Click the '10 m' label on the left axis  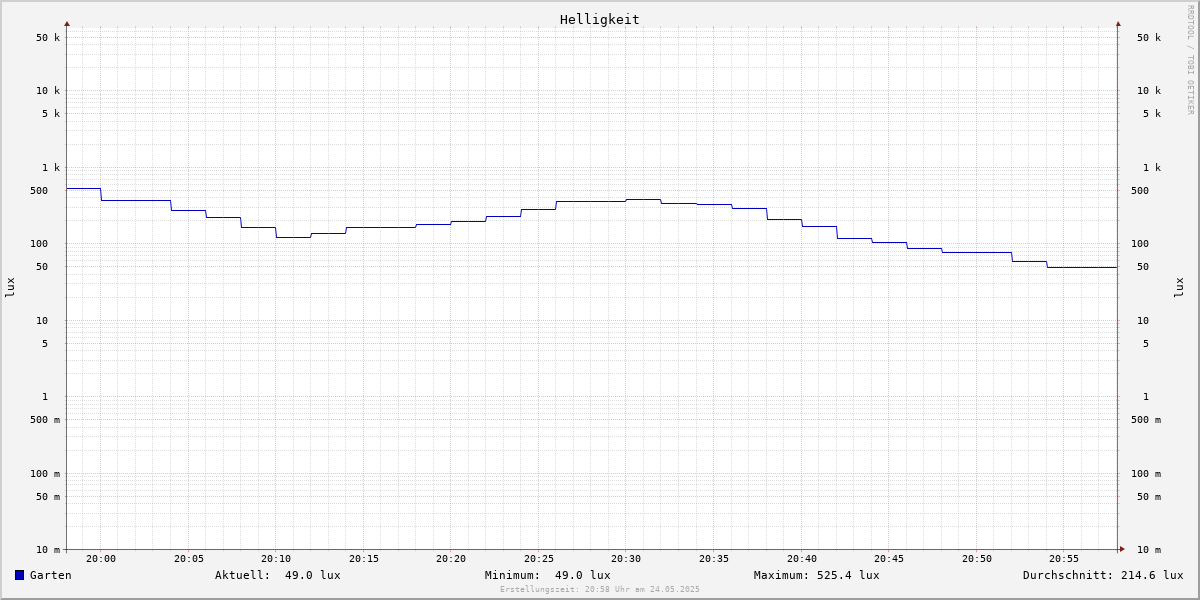click(48, 550)
